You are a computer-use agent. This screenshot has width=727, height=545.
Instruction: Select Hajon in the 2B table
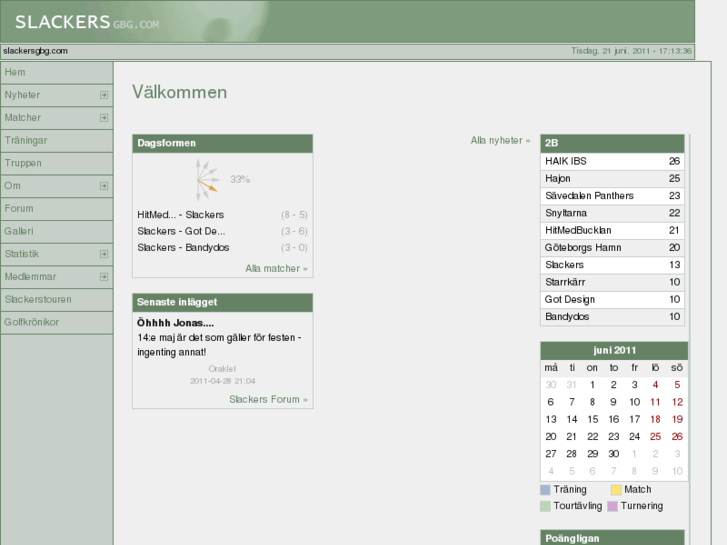point(612,179)
